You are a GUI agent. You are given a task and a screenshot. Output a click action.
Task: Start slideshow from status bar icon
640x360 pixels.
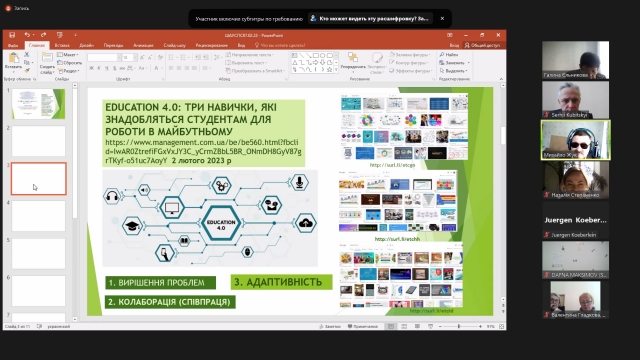coord(430,327)
